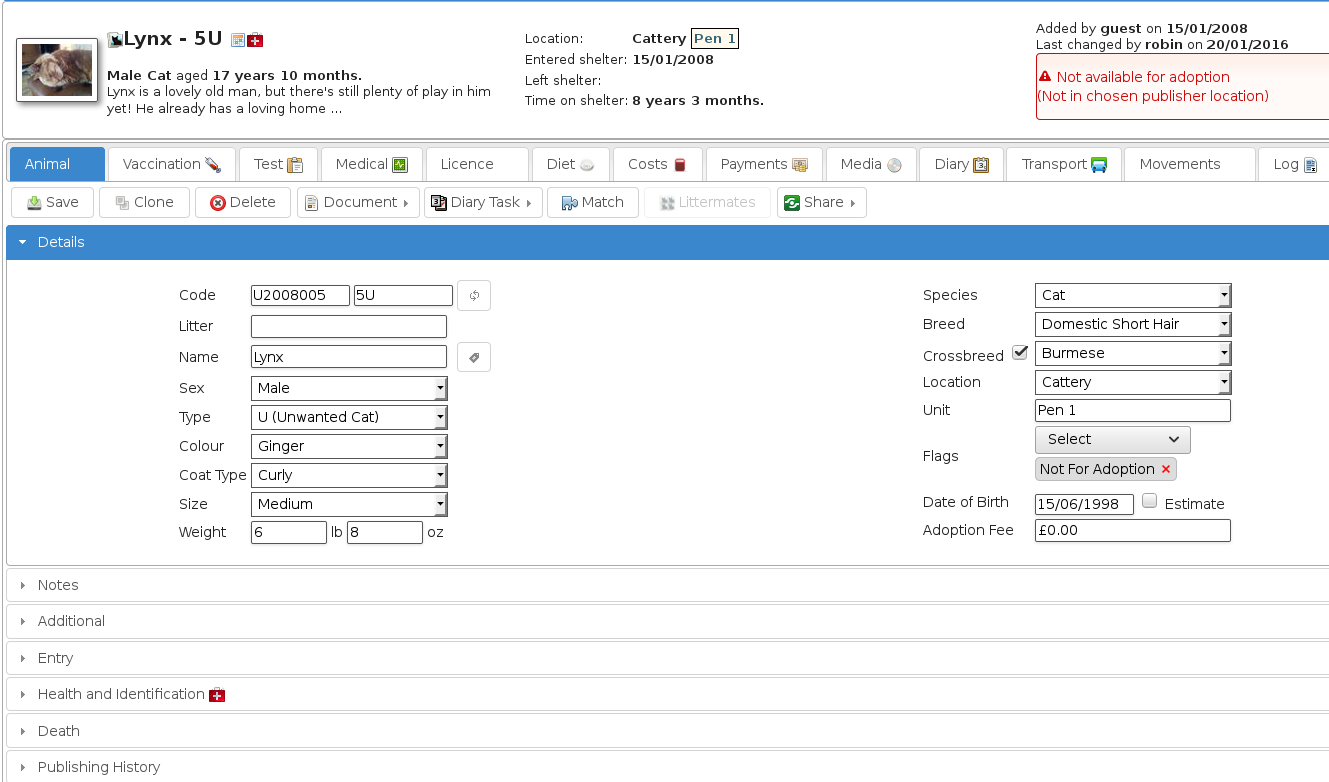The width and height of the screenshot is (1329, 782).
Task: Open the Share menu button
Action: (x=821, y=202)
